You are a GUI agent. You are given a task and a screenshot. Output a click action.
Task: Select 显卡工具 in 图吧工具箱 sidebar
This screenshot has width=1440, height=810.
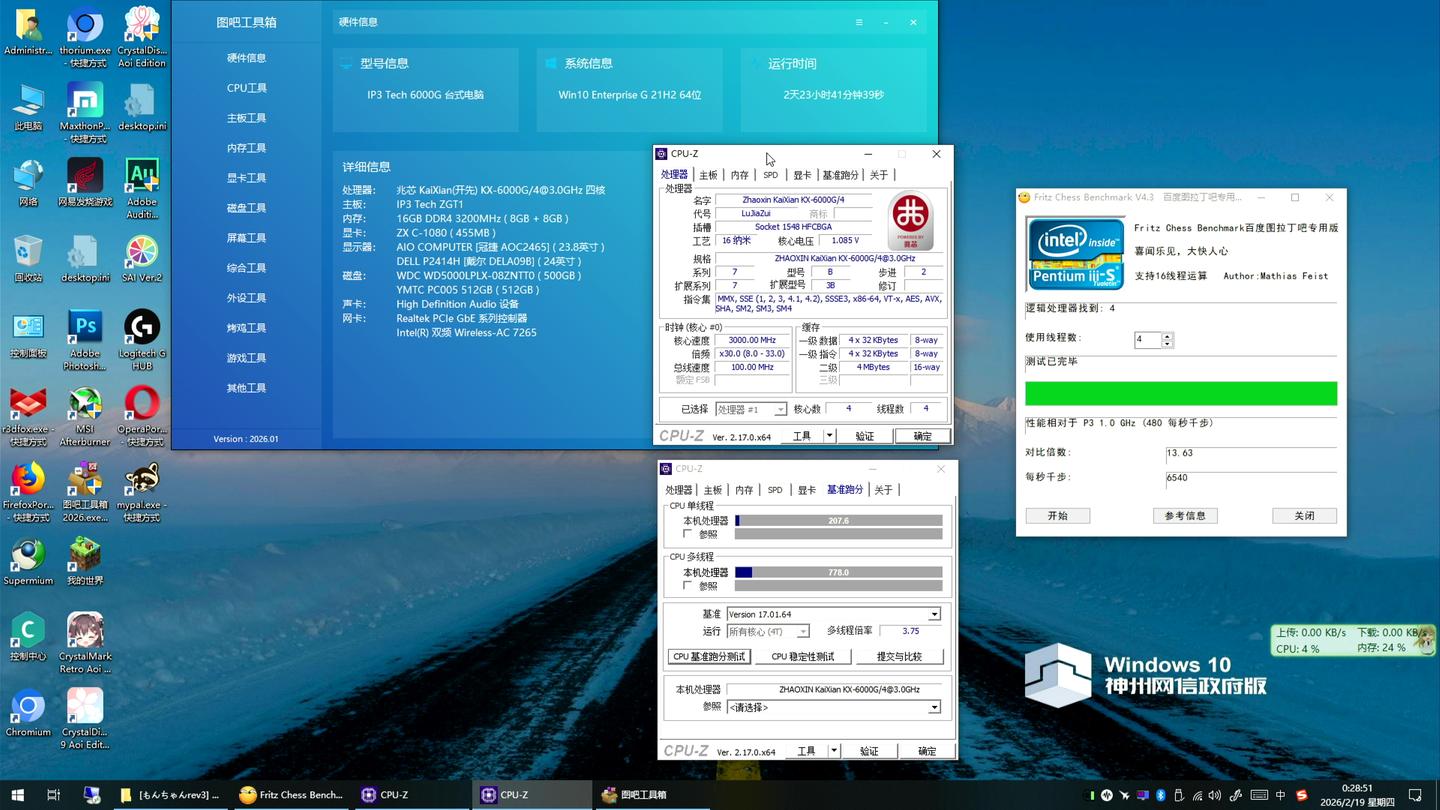(x=246, y=178)
